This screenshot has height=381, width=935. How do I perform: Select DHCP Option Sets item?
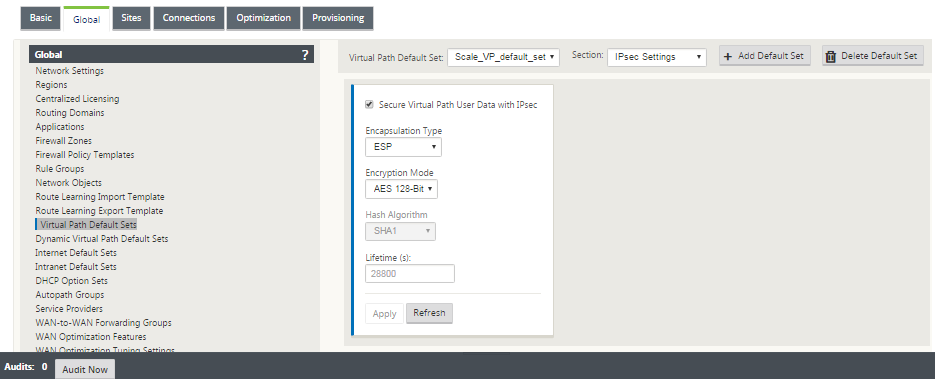pos(72,281)
